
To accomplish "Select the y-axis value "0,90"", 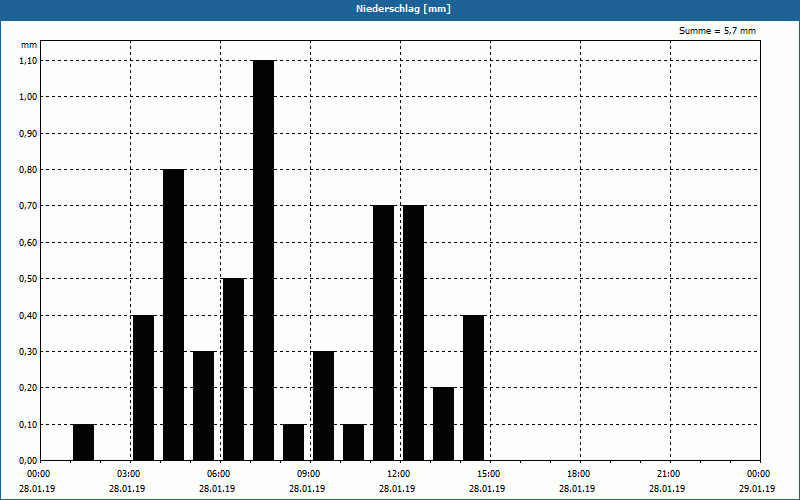I will 28,133.
